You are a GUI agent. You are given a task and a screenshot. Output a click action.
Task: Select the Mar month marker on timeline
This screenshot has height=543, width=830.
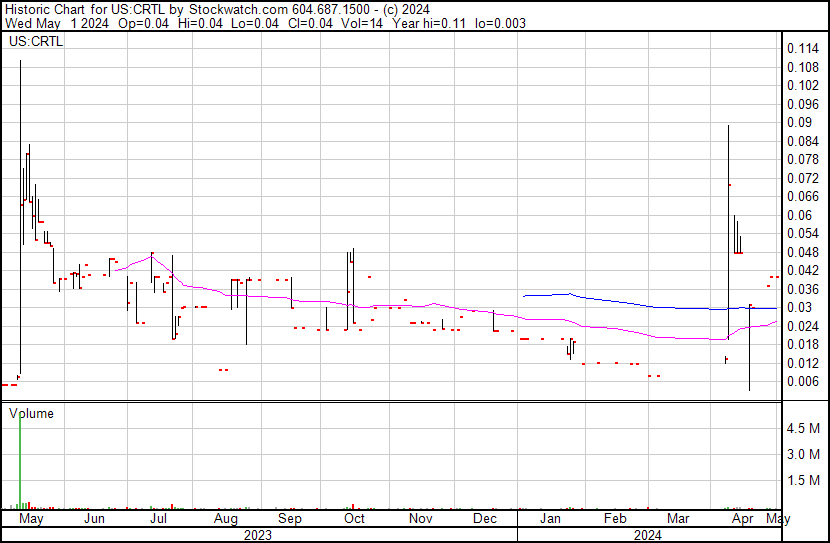(678, 519)
